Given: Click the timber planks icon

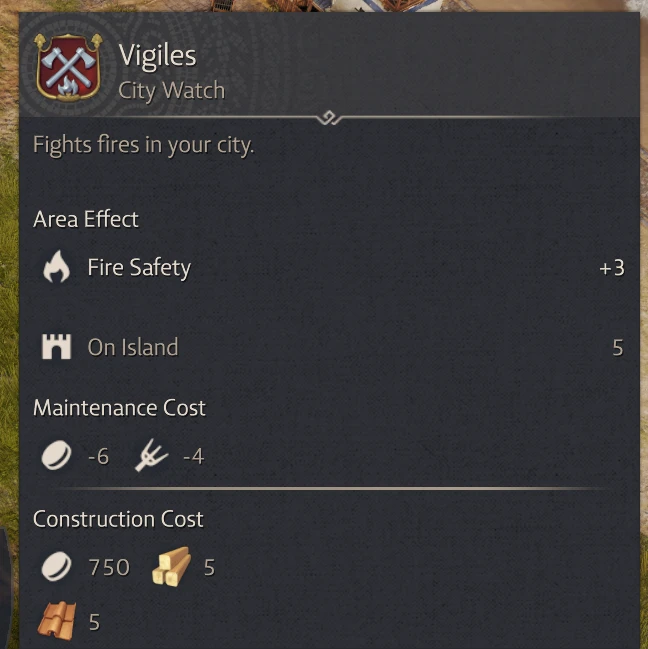Looking at the screenshot, I should [171, 567].
